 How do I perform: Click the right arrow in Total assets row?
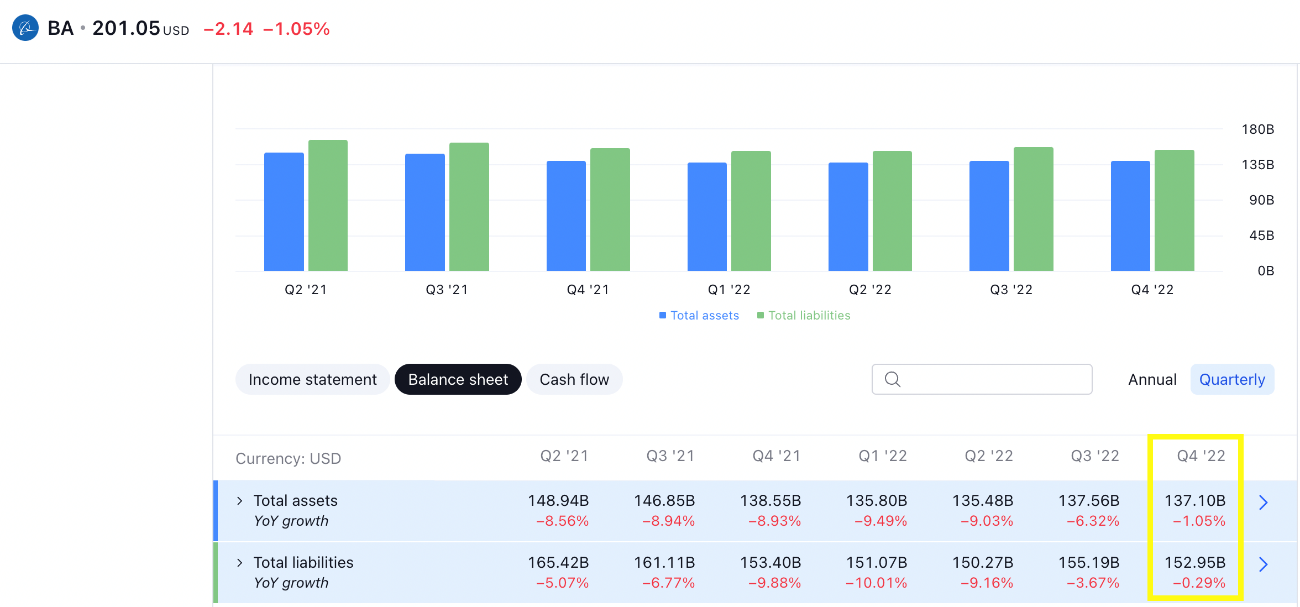1263,502
